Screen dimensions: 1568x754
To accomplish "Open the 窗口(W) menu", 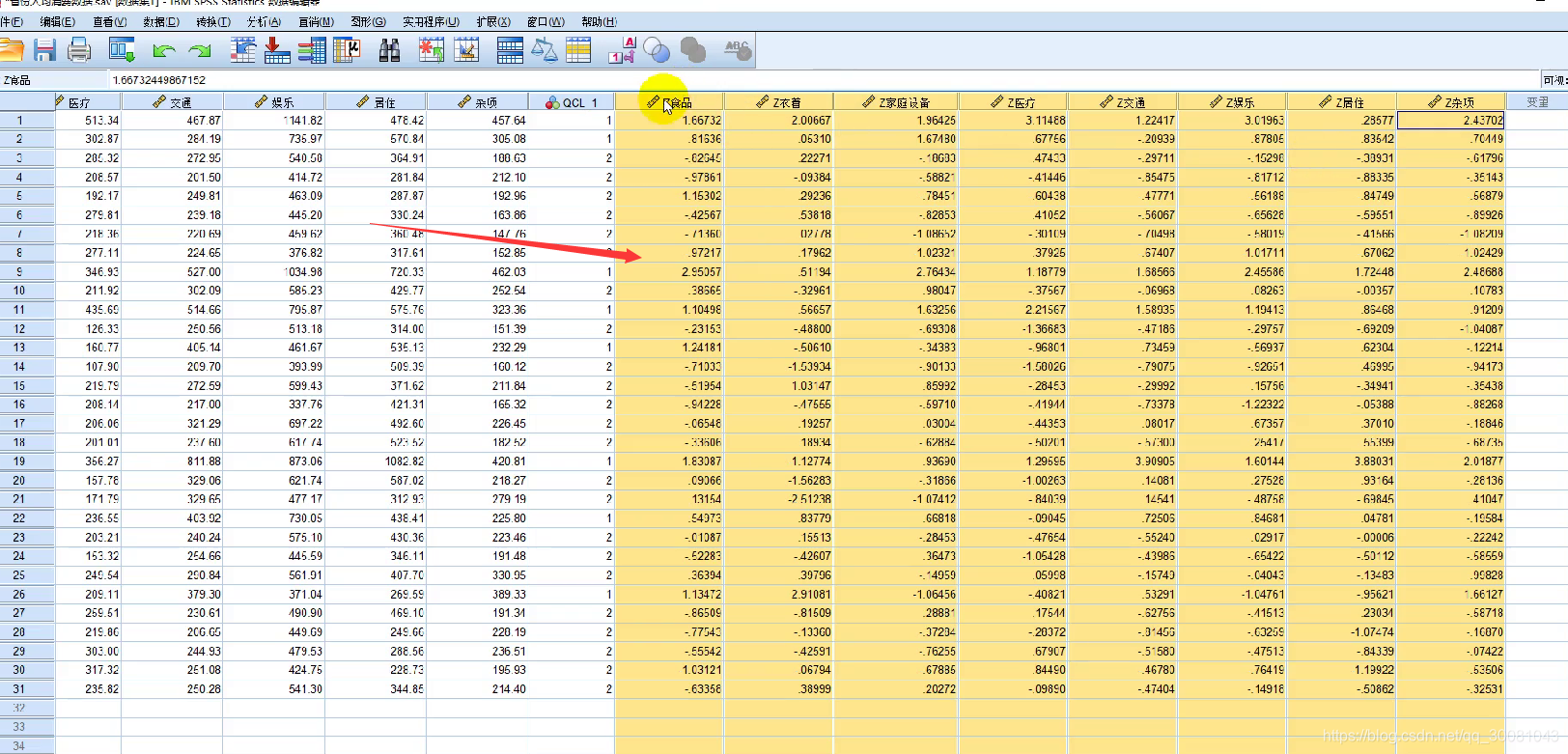I will tap(546, 21).
